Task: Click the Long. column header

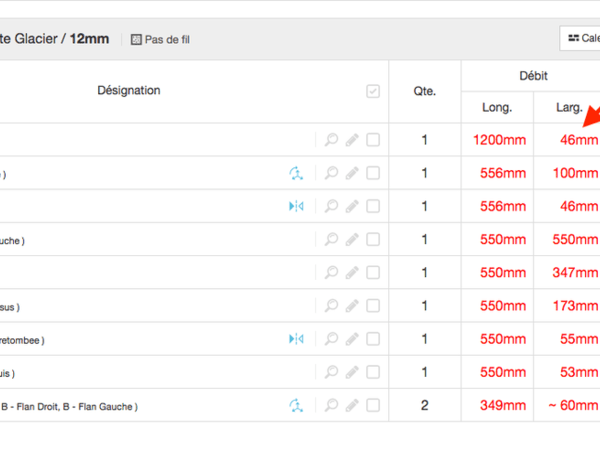Action: point(497,107)
